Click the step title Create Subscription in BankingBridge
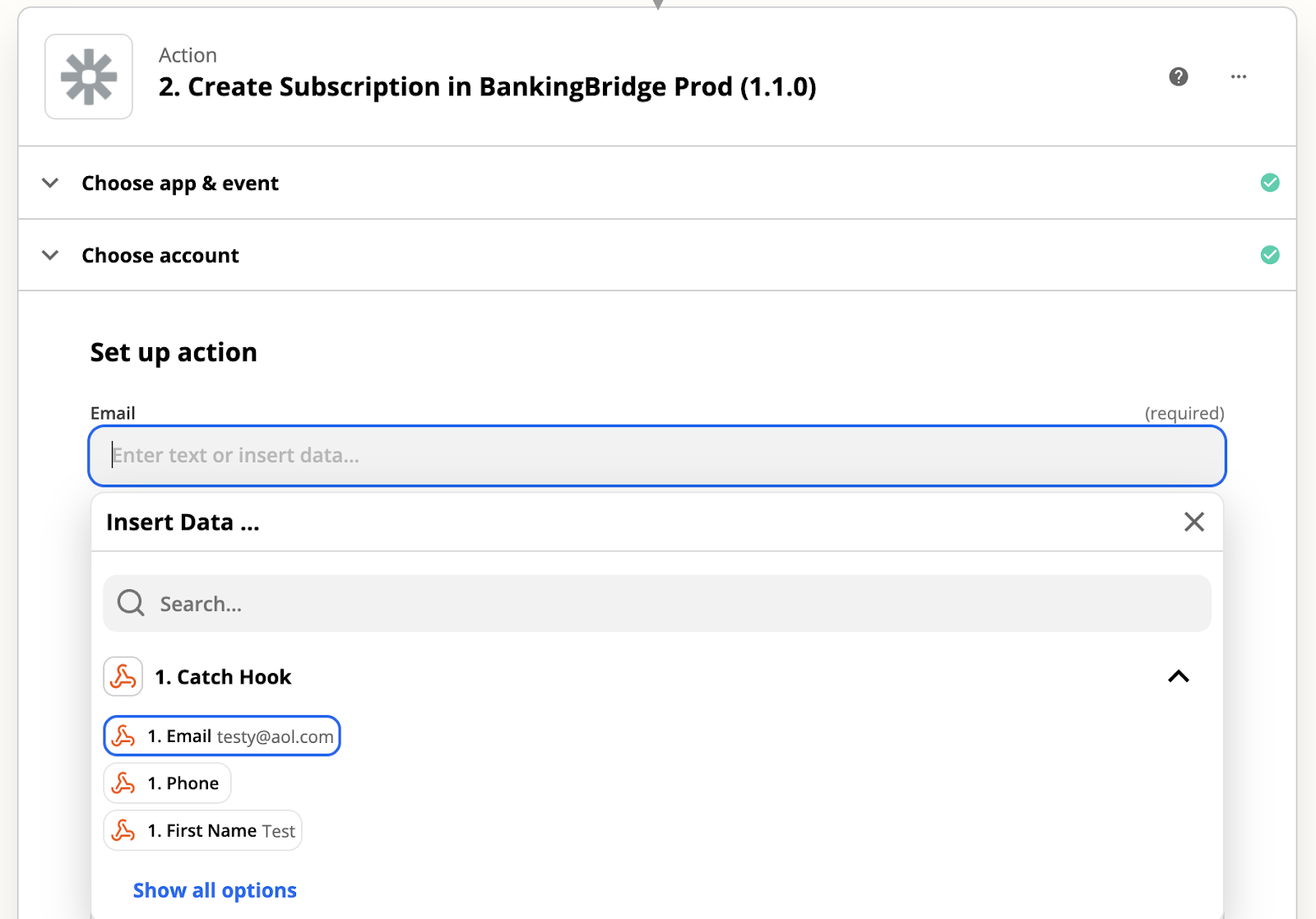The width and height of the screenshot is (1316, 919). [x=487, y=86]
